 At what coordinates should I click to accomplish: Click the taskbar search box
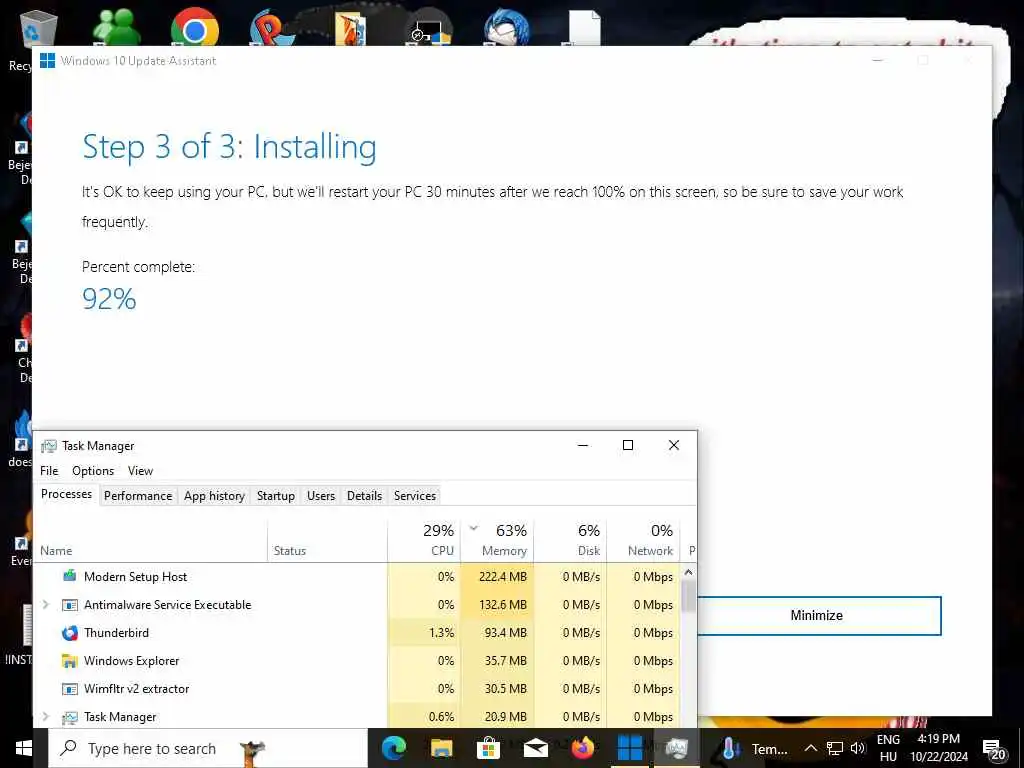click(x=208, y=748)
